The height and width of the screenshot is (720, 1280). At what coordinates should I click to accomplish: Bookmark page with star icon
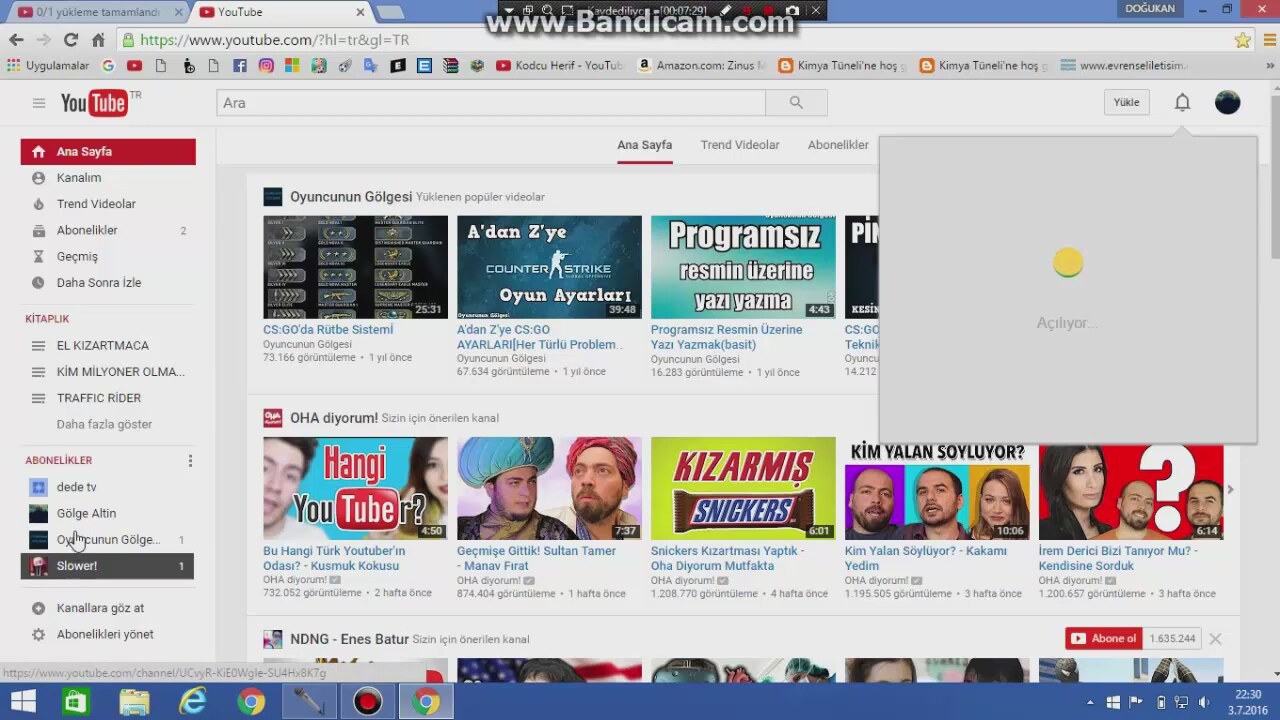(x=1242, y=40)
